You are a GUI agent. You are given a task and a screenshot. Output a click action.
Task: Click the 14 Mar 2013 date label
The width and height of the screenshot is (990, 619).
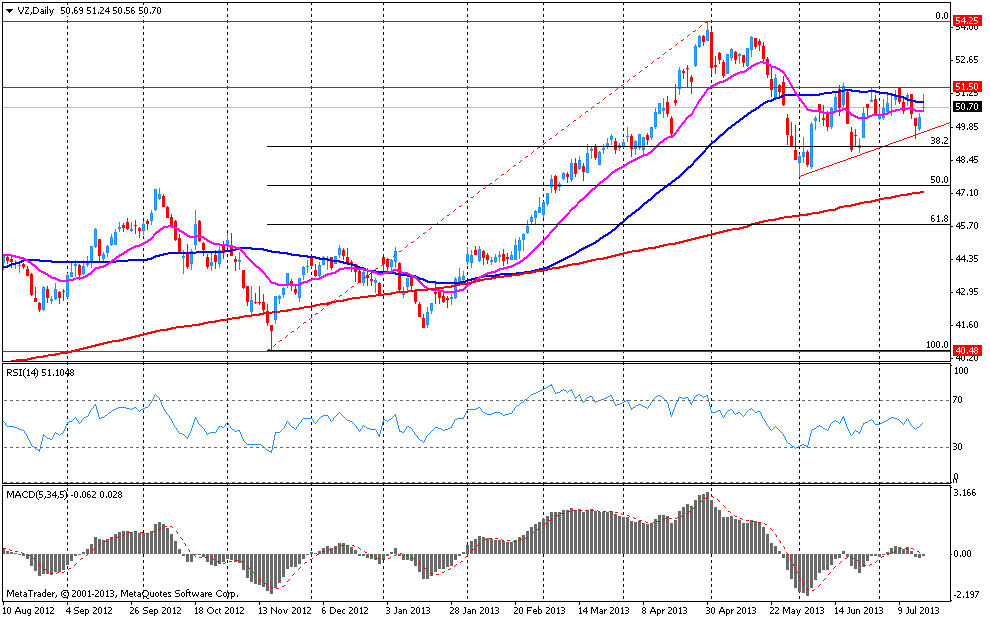(604, 611)
